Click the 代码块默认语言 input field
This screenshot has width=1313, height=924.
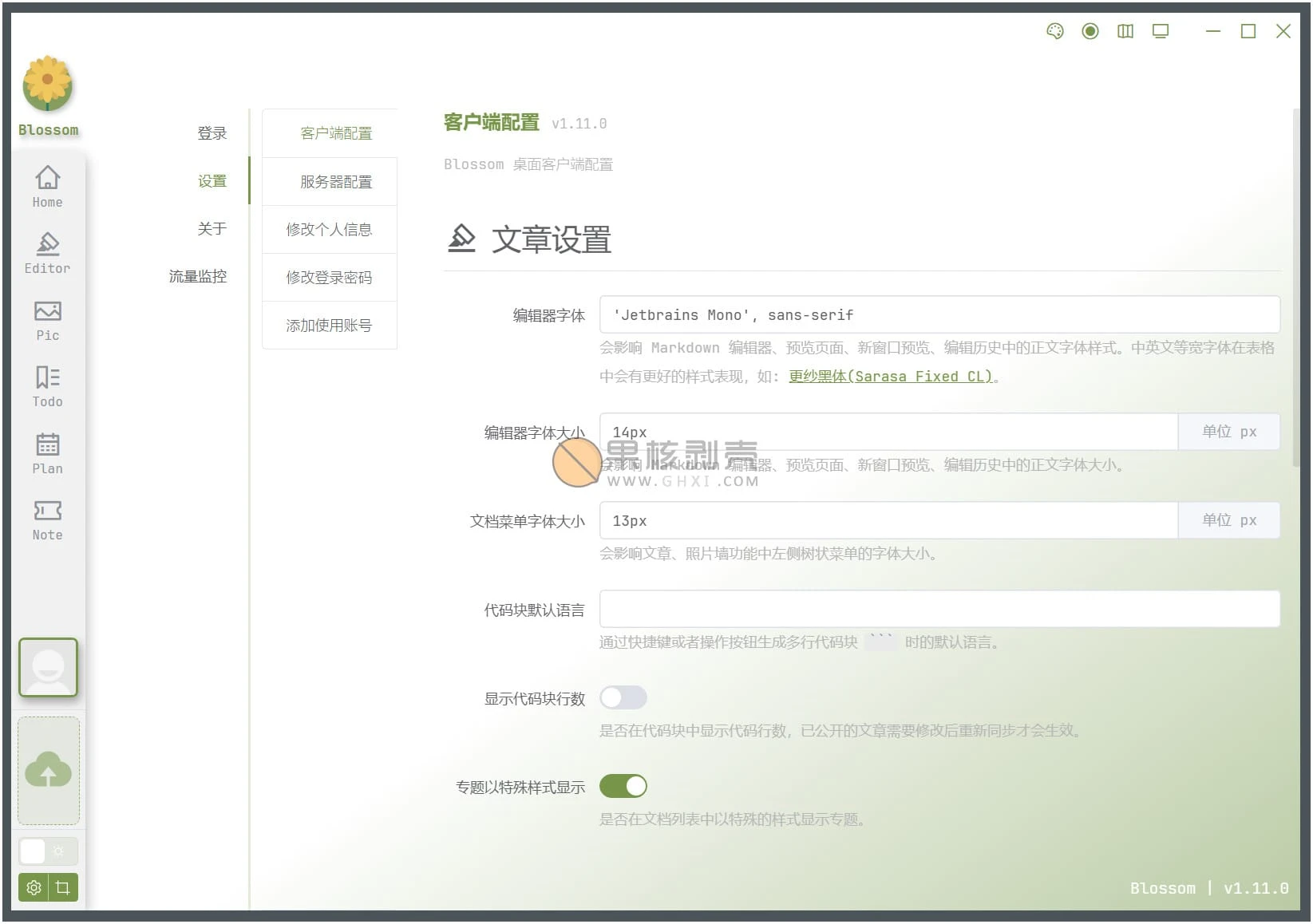939,610
